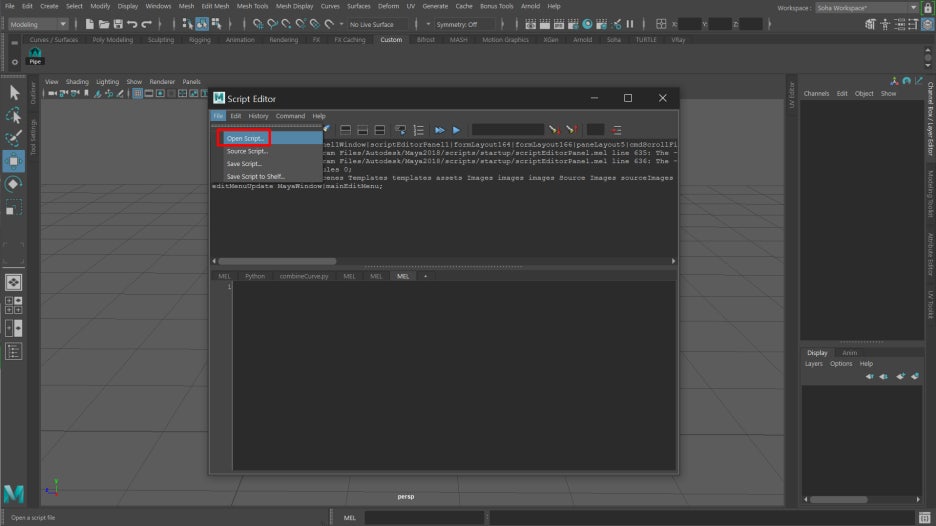Open the Workspace selector dropdown
The width and height of the screenshot is (936, 526).
pyautogui.click(x=867, y=8)
